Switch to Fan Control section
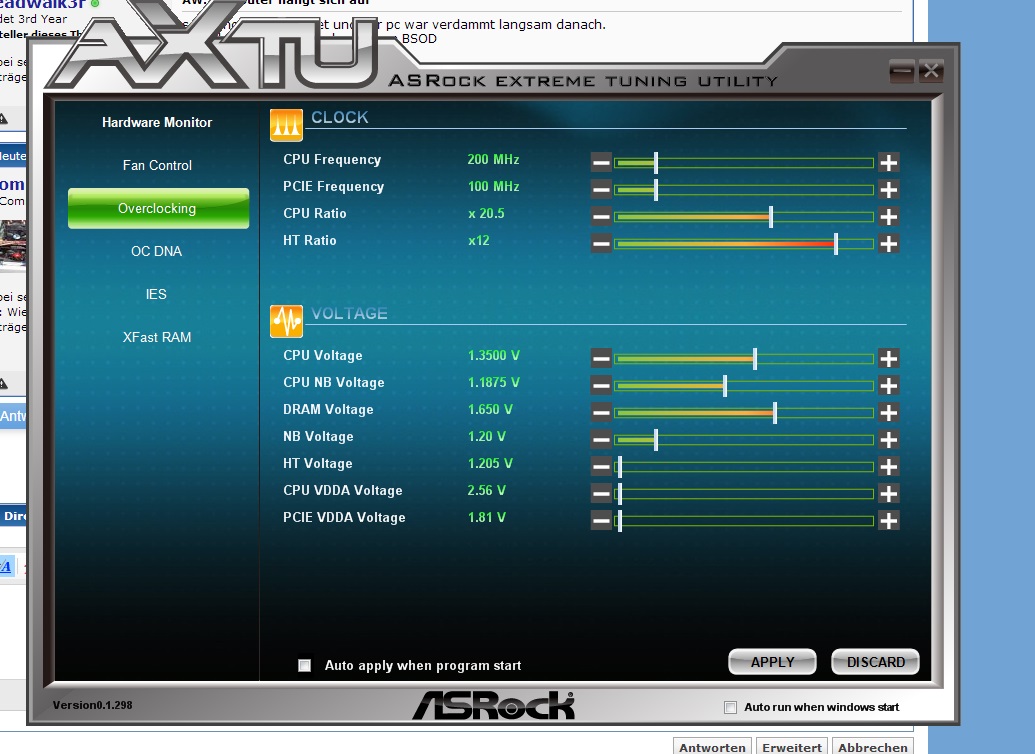This screenshot has height=754, width=1035. point(157,165)
